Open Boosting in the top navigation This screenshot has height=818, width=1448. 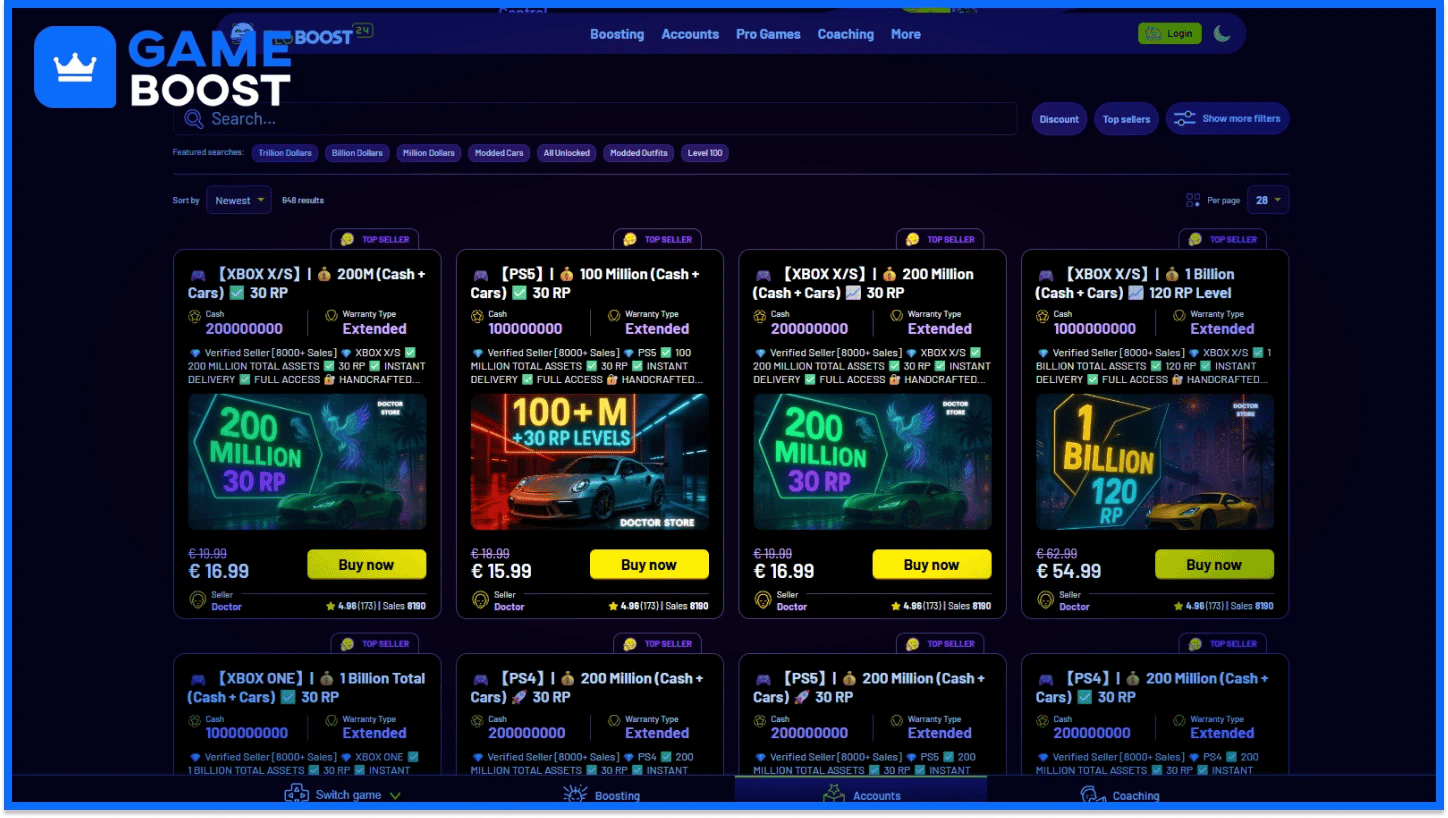pyautogui.click(x=617, y=34)
